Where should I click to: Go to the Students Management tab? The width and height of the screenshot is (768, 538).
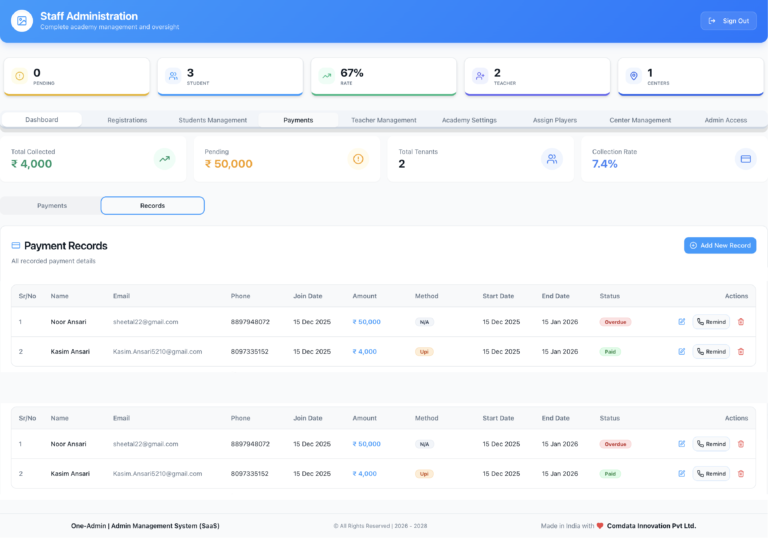(212, 120)
